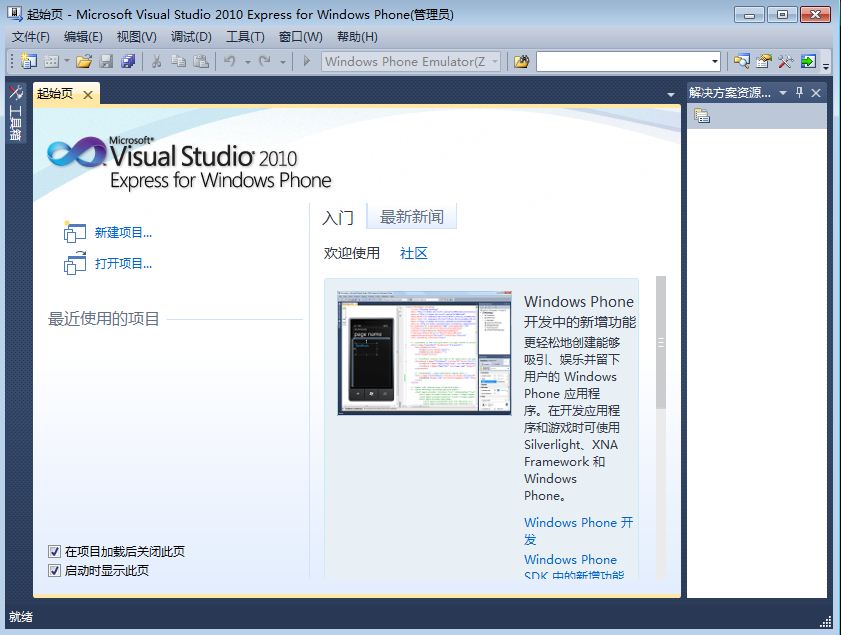Click the Paste clipboard icon

coord(201,62)
